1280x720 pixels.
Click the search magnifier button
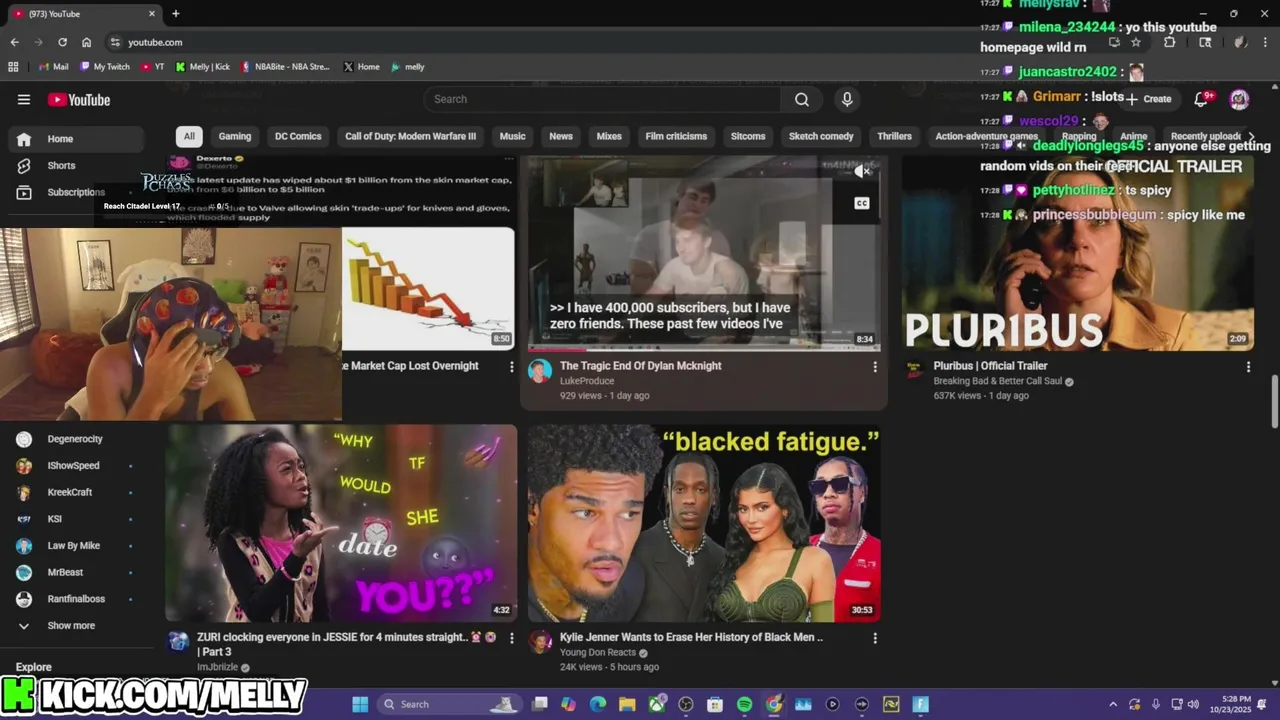[x=802, y=99]
